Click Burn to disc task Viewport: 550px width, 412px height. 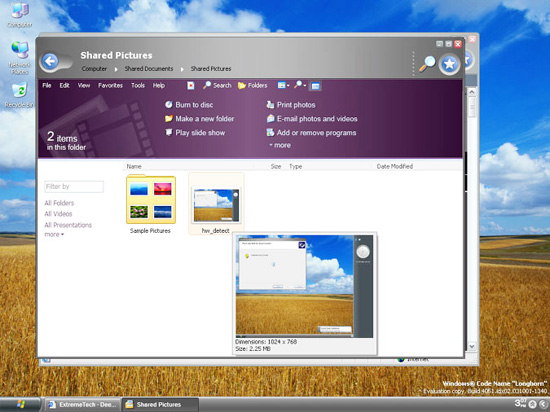[x=189, y=104]
